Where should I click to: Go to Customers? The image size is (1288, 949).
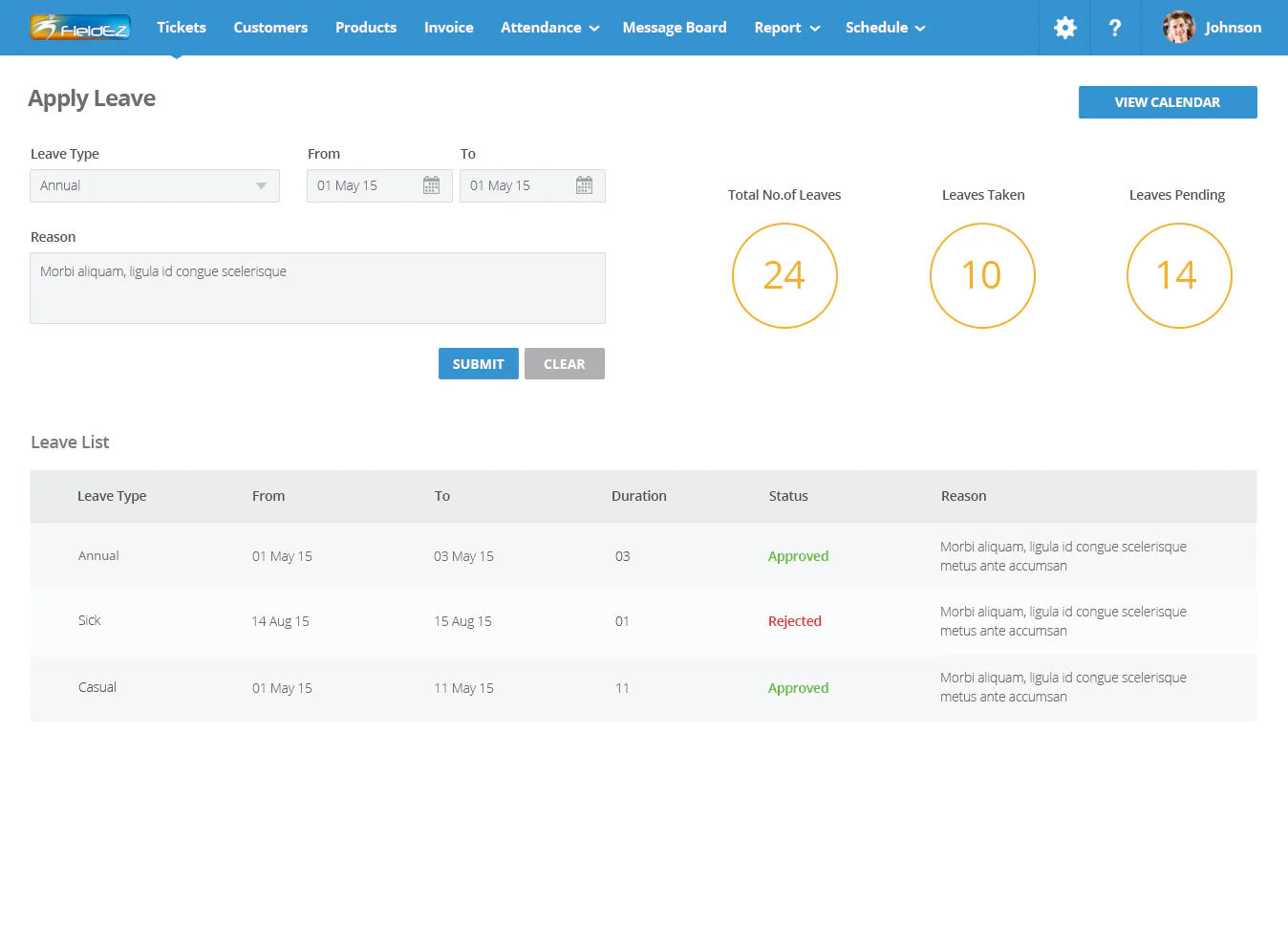click(x=270, y=28)
